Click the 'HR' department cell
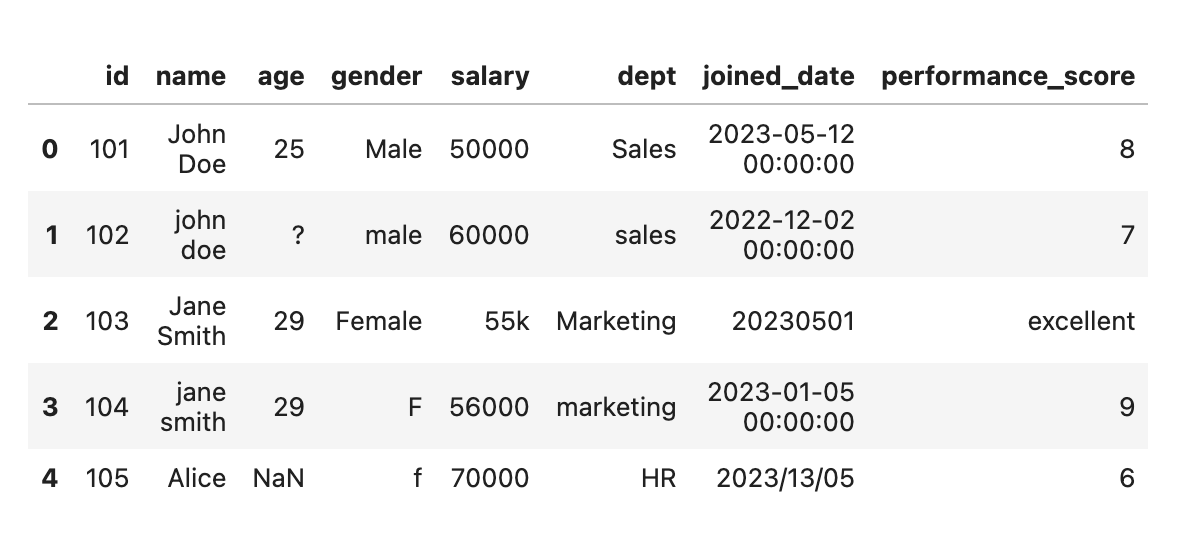 [x=658, y=478]
